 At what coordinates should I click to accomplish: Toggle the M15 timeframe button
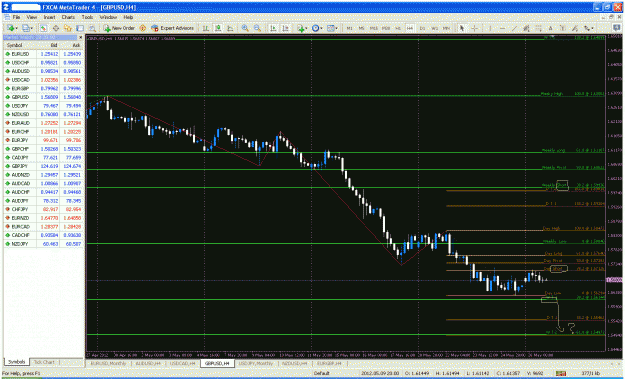pos(374,28)
